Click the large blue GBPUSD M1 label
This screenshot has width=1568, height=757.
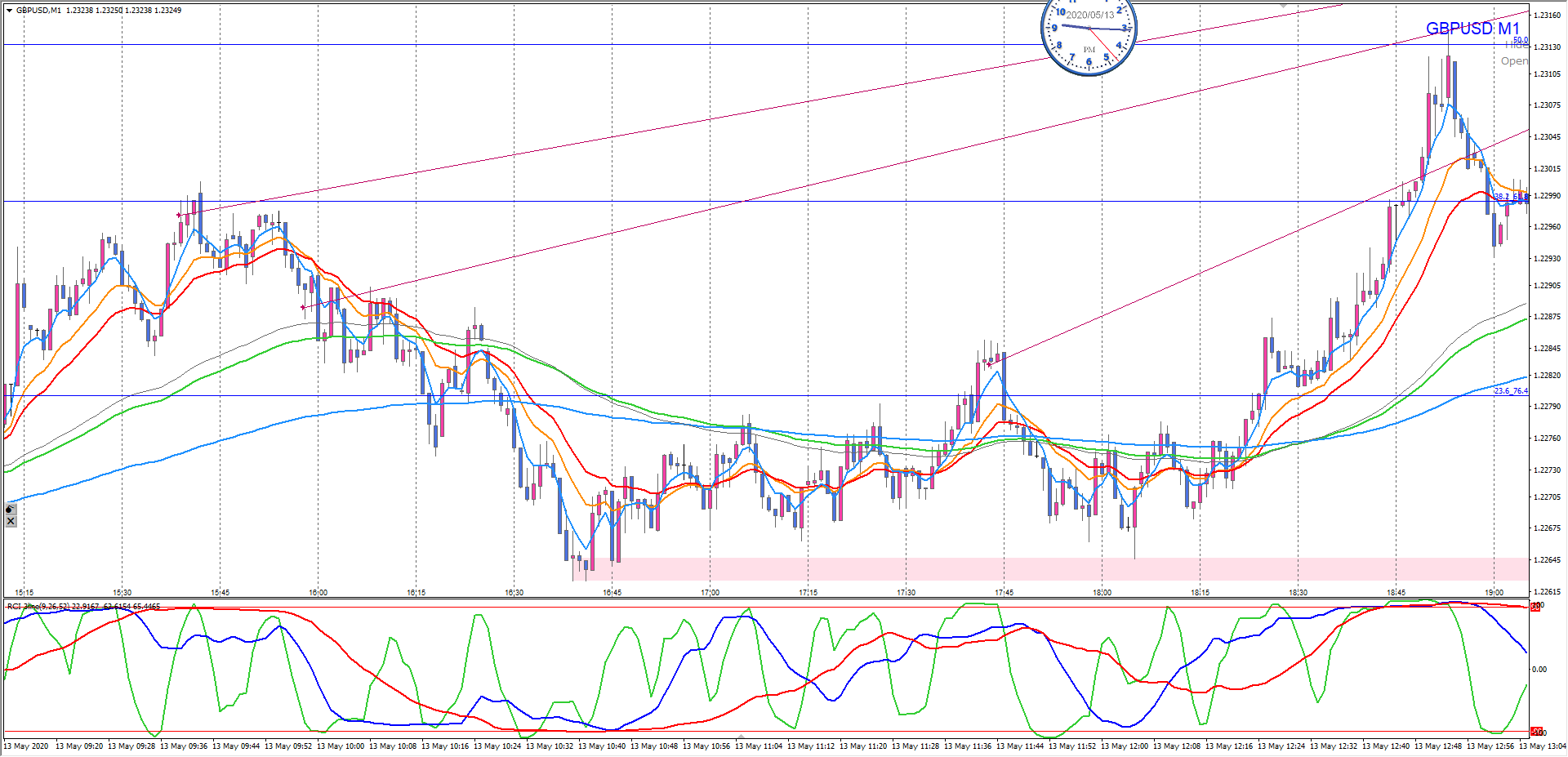(1472, 29)
